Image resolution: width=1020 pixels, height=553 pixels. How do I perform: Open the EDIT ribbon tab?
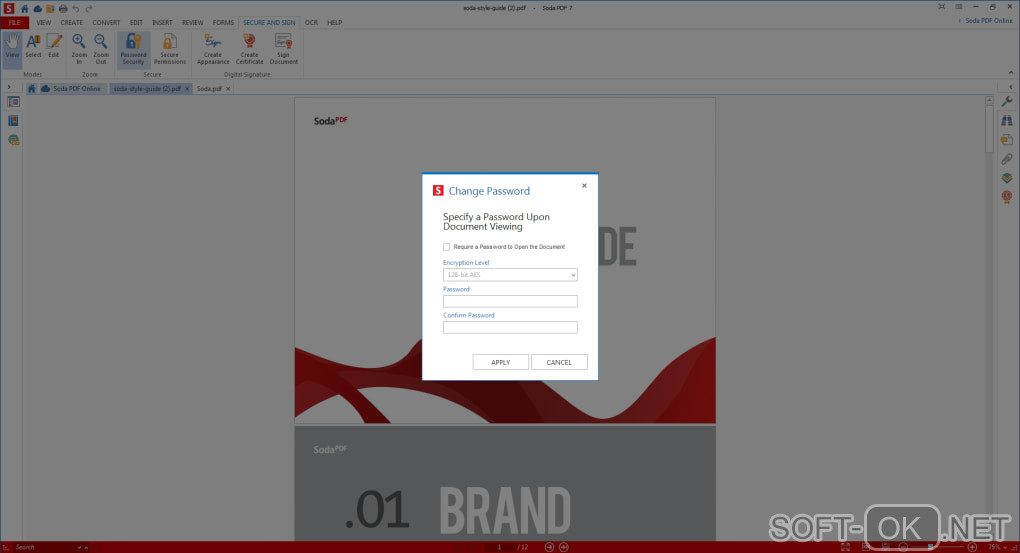[x=136, y=23]
